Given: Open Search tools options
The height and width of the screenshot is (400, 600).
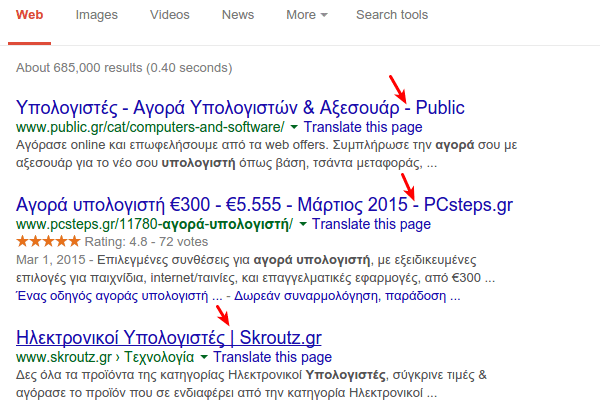Looking at the screenshot, I should pos(392,15).
